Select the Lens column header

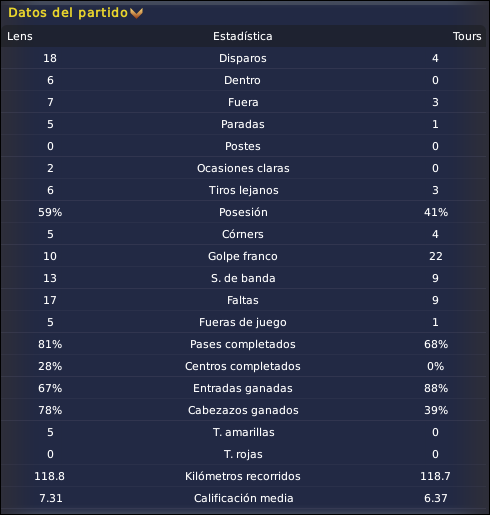point(20,36)
